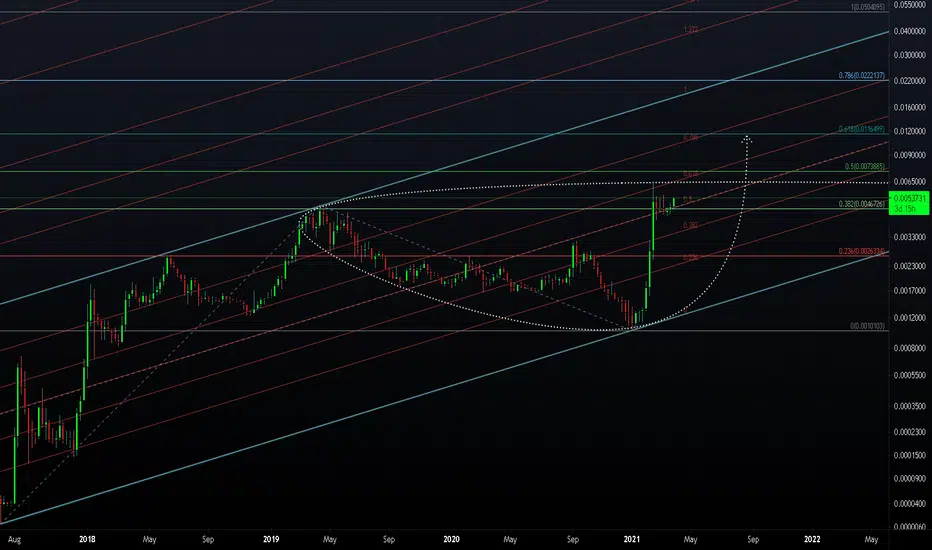Select the 0.236(0.0026334) Fibonacci level label
Image resolution: width=932 pixels, height=550 pixels.
pyautogui.click(x=862, y=252)
